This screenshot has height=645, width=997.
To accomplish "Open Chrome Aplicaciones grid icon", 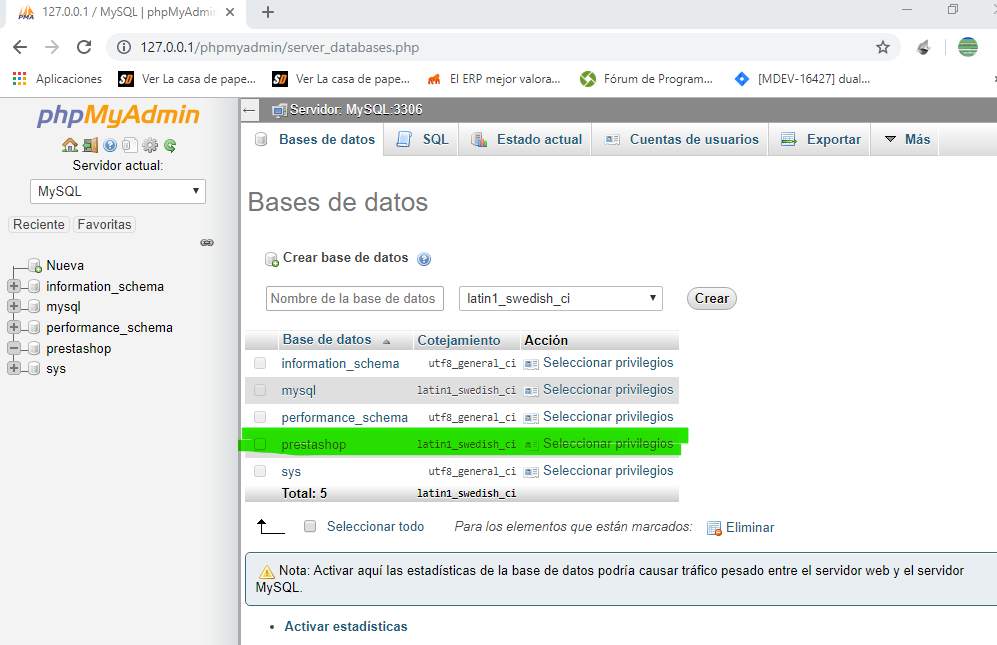I will pos(20,79).
